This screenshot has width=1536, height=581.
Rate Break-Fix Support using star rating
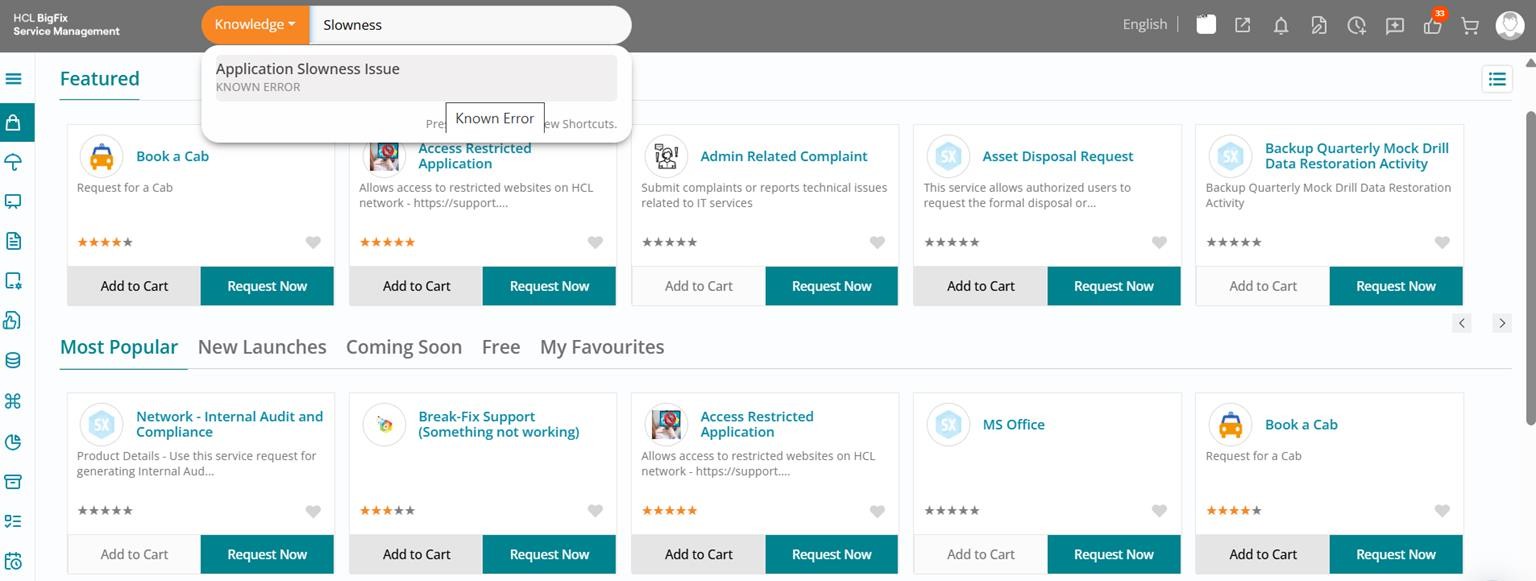coord(387,511)
